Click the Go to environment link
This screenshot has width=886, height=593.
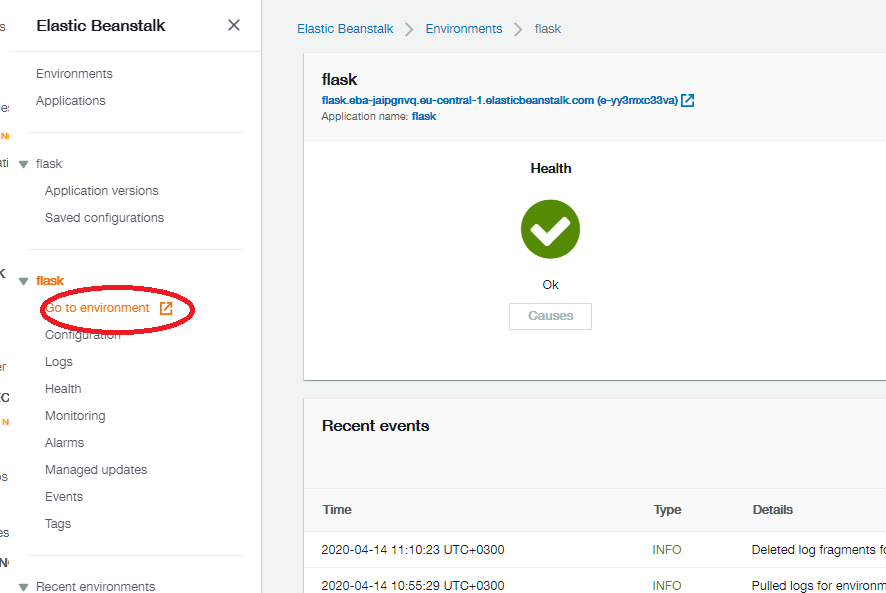pyautogui.click(x=97, y=308)
